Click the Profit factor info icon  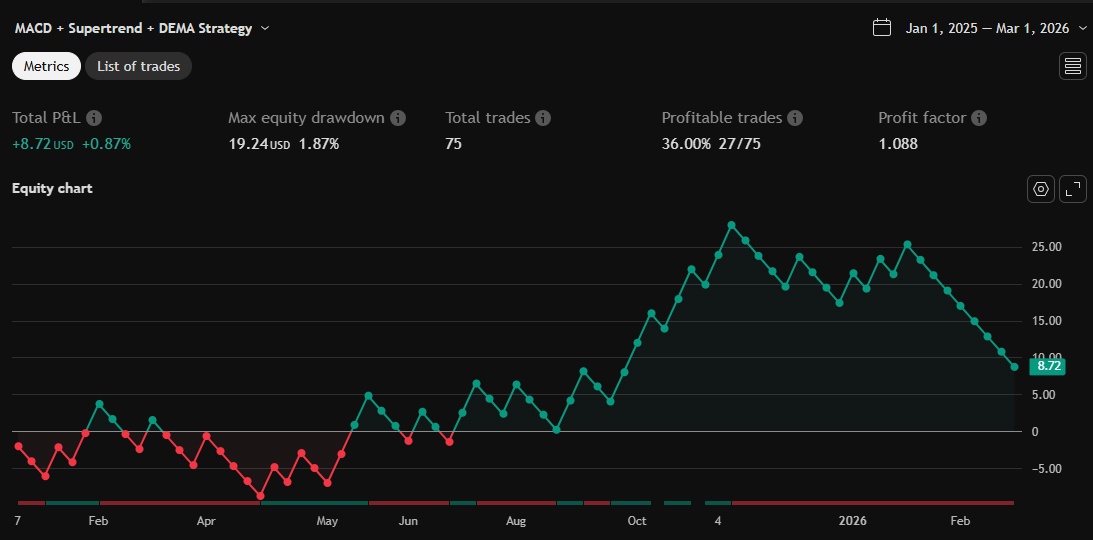[x=979, y=118]
